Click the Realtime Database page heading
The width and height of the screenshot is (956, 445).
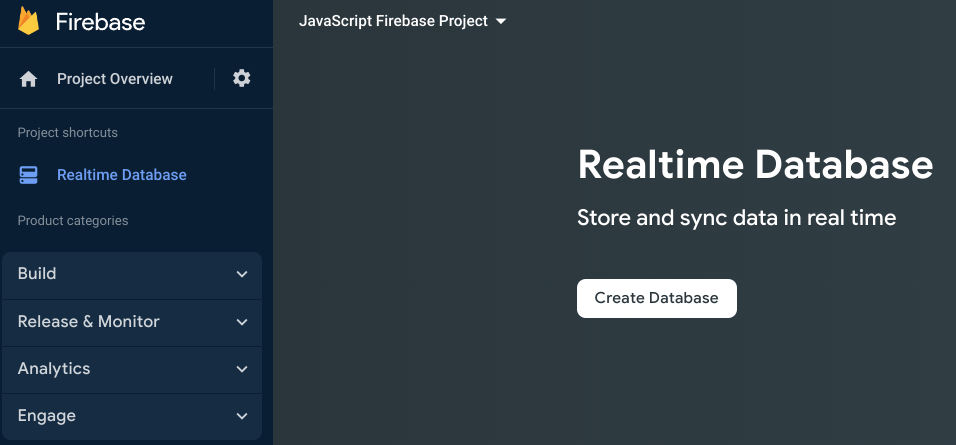click(x=755, y=165)
